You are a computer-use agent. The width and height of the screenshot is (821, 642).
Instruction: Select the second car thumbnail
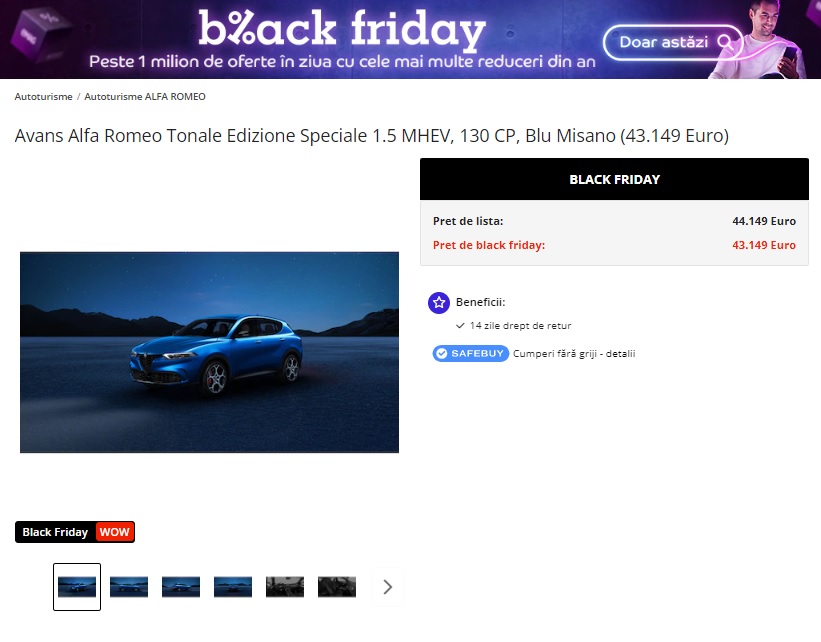[129, 587]
